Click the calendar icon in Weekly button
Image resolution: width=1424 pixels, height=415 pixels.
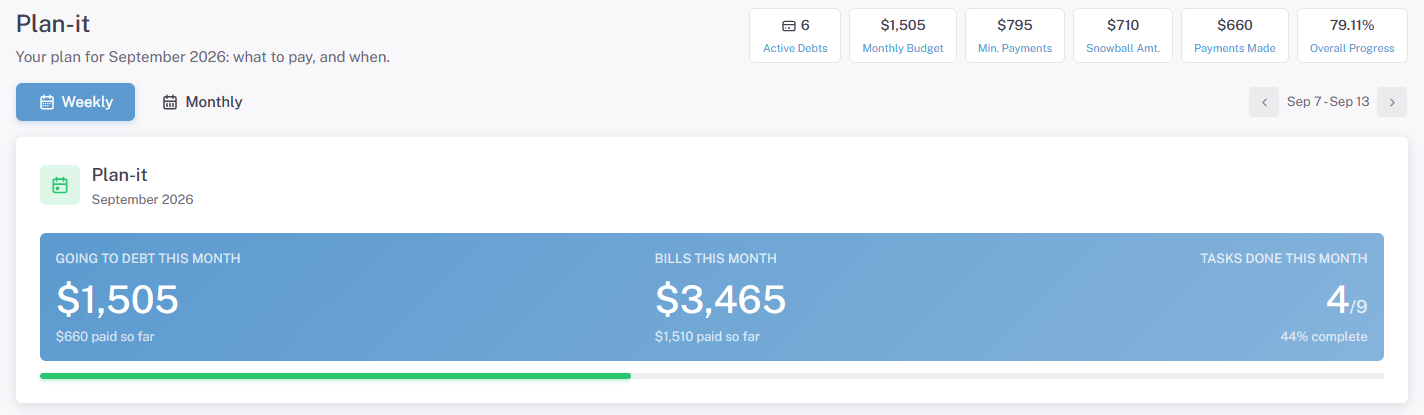(47, 102)
